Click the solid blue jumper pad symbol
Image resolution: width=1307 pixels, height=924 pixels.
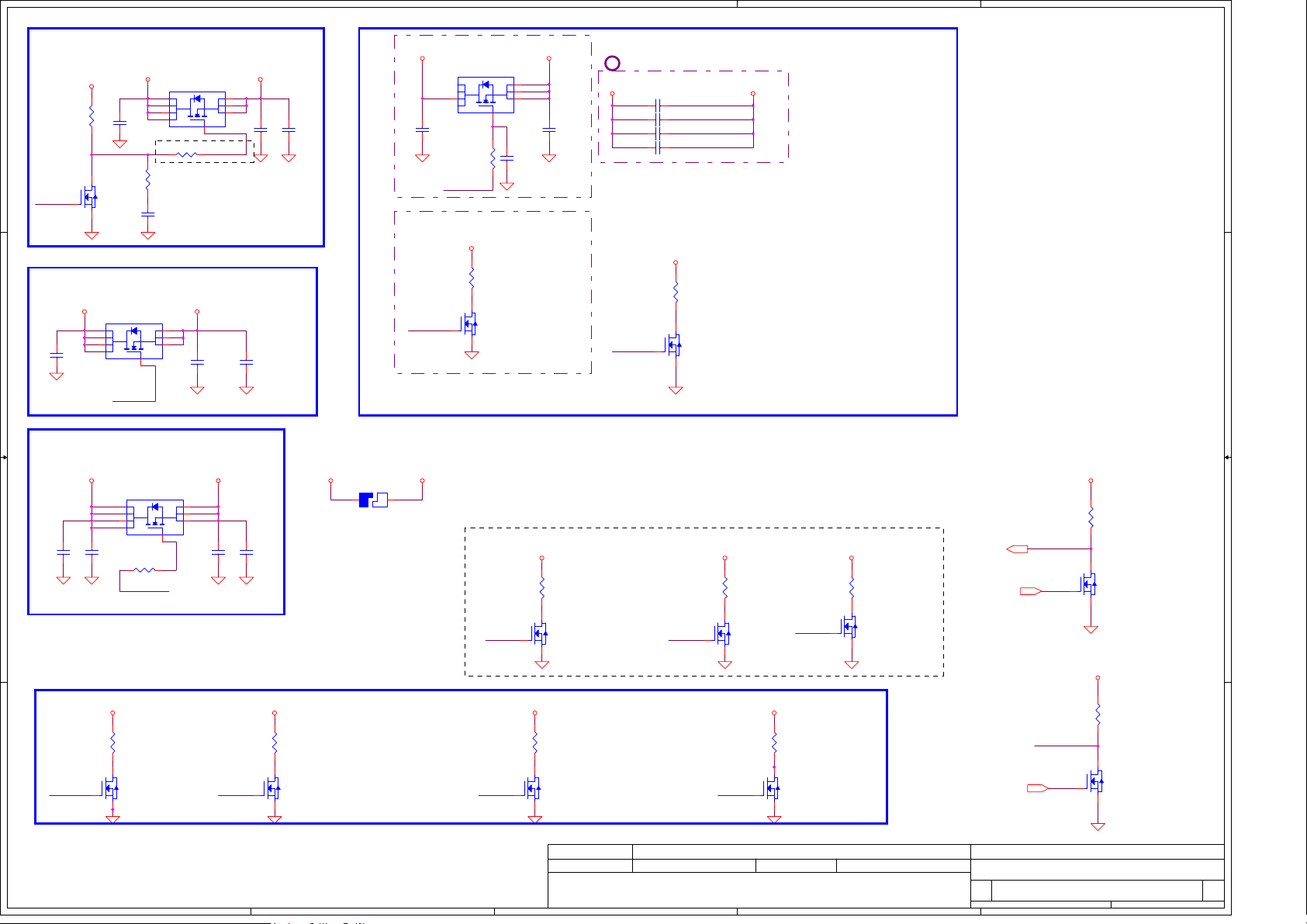pos(366,500)
